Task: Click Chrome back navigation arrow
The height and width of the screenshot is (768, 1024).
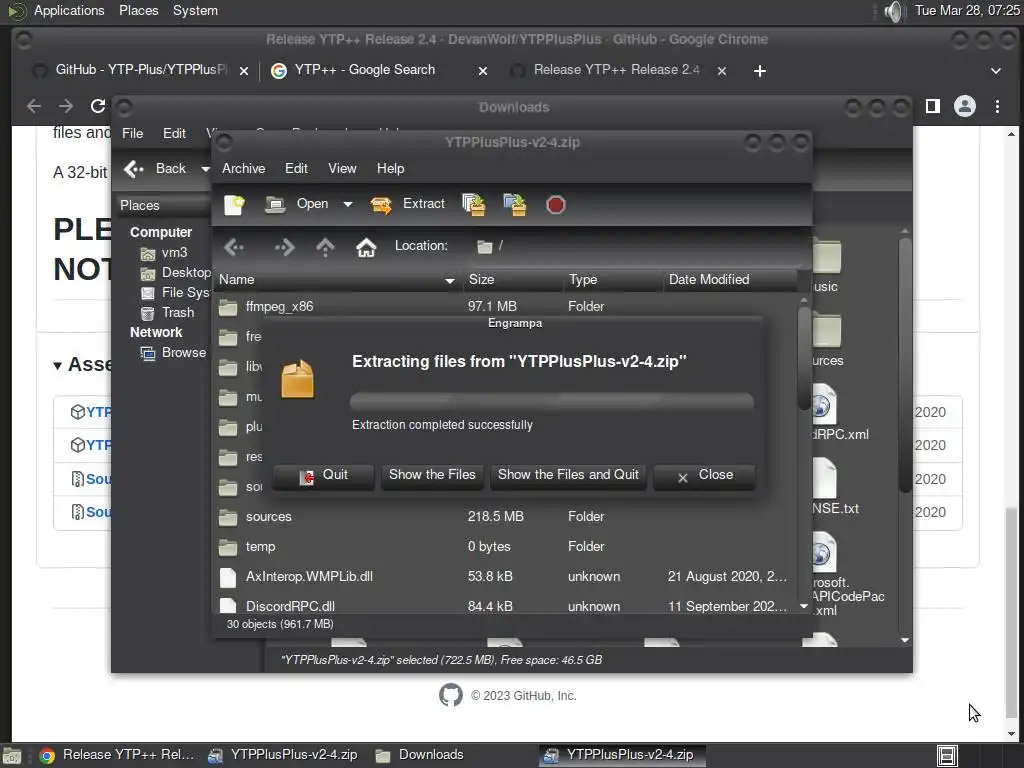Action: (x=34, y=106)
